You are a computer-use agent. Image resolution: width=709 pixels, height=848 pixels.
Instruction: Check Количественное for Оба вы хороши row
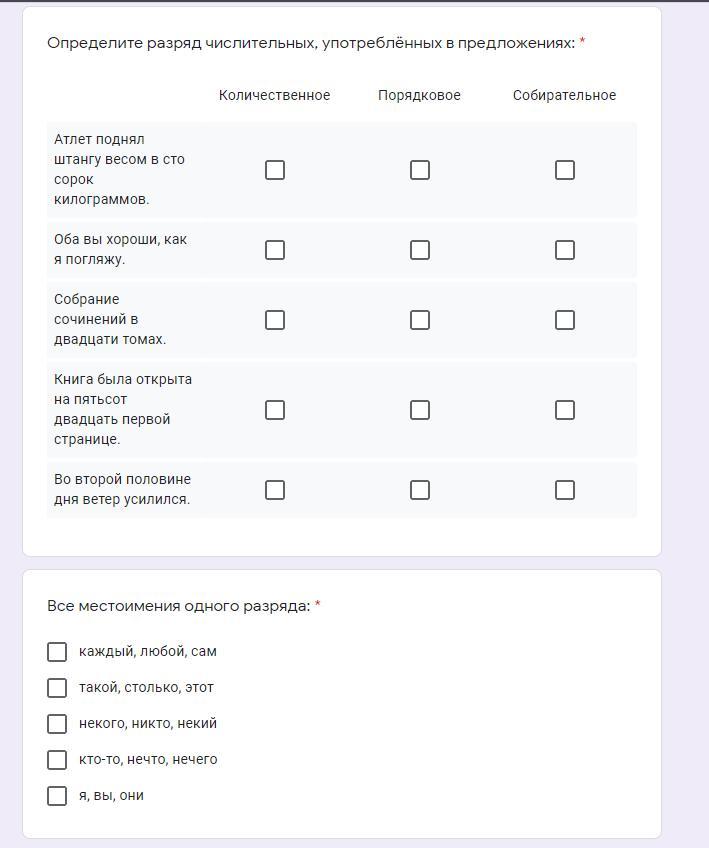click(275, 250)
